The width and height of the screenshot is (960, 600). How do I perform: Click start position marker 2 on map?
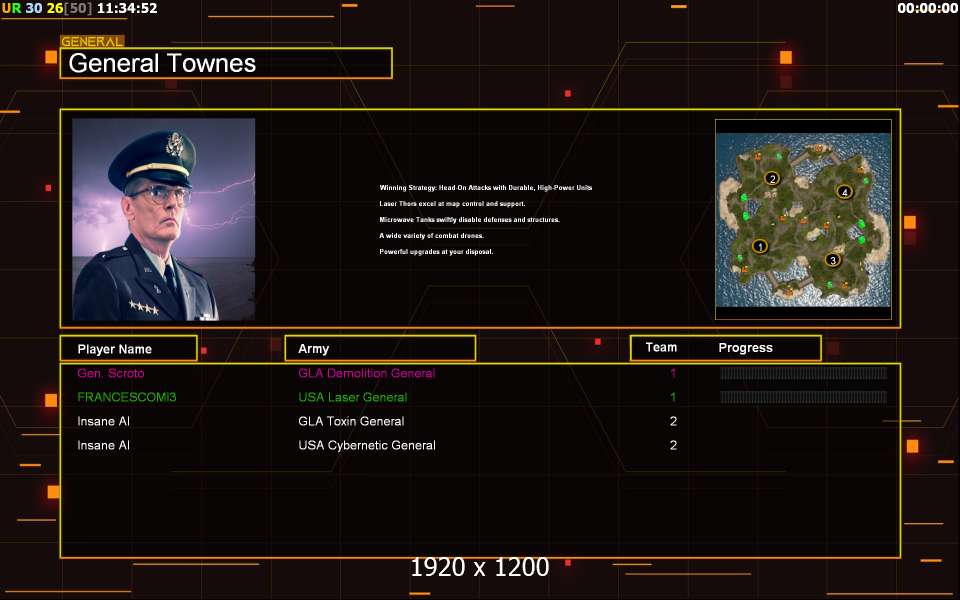click(x=772, y=178)
